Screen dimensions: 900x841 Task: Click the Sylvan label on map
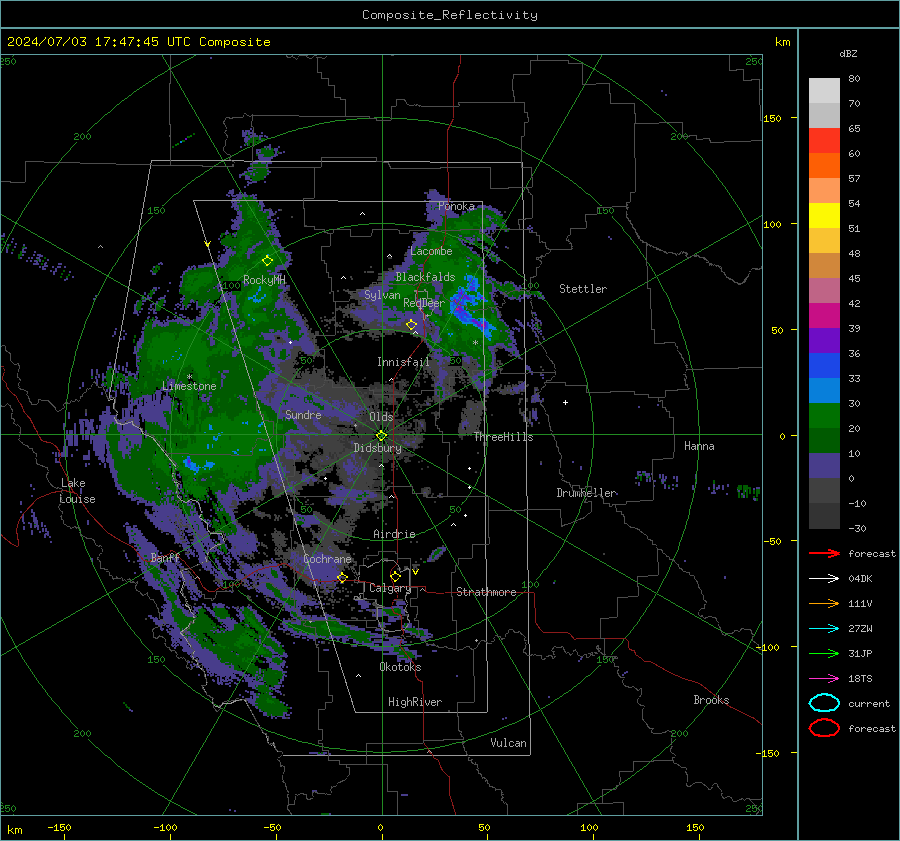[382, 295]
